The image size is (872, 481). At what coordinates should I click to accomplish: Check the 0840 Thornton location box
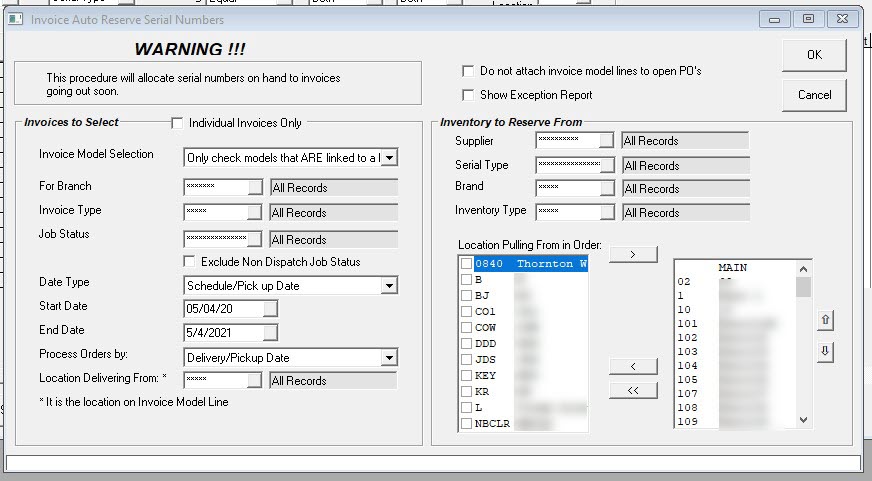coord(467,264)
